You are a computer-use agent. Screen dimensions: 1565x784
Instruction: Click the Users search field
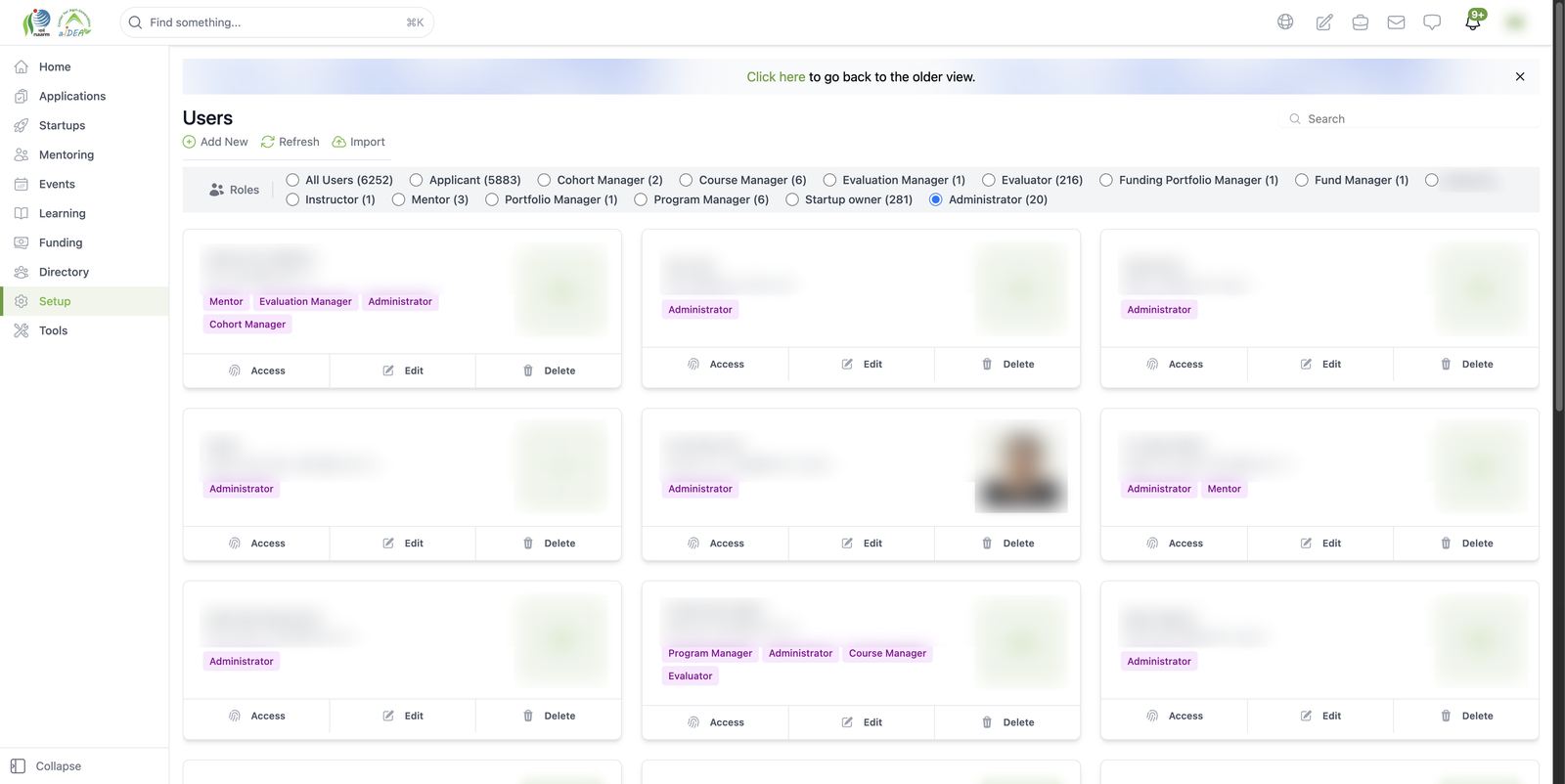(x=1408, y=118)
